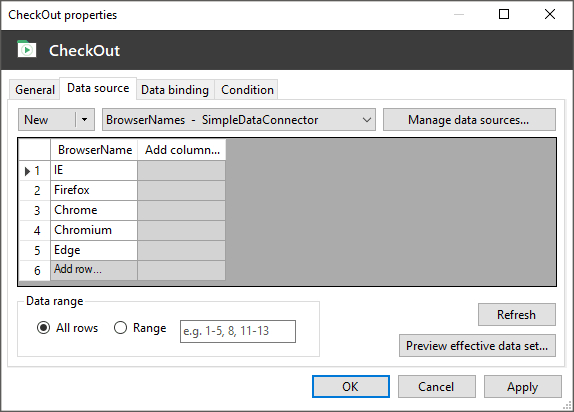Close the CheckOut properties dialog
The width and height of the screenshot is (574, 412).
pos(550,14)
